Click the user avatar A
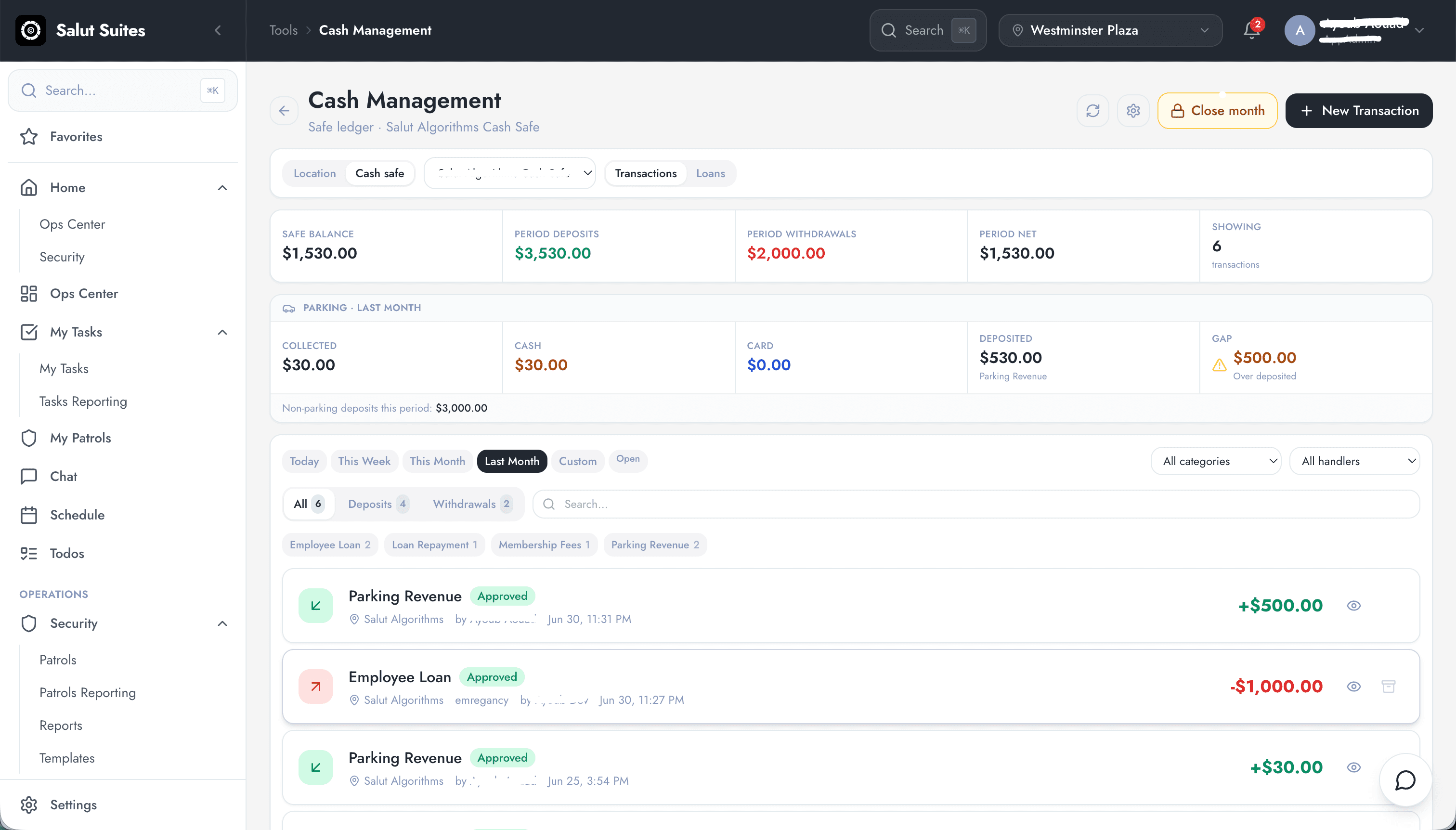This screenshot has width=1456, height=830. (1300, 30)
